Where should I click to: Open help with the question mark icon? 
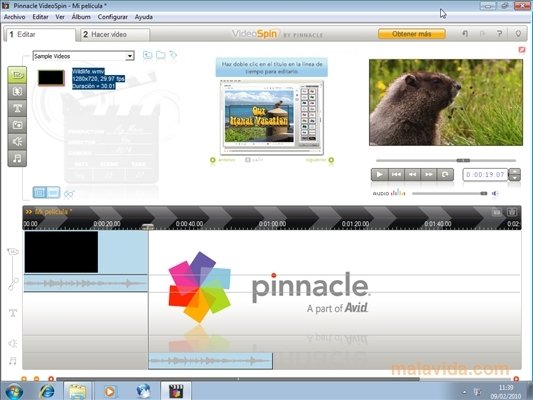click(x=499, y=34)
